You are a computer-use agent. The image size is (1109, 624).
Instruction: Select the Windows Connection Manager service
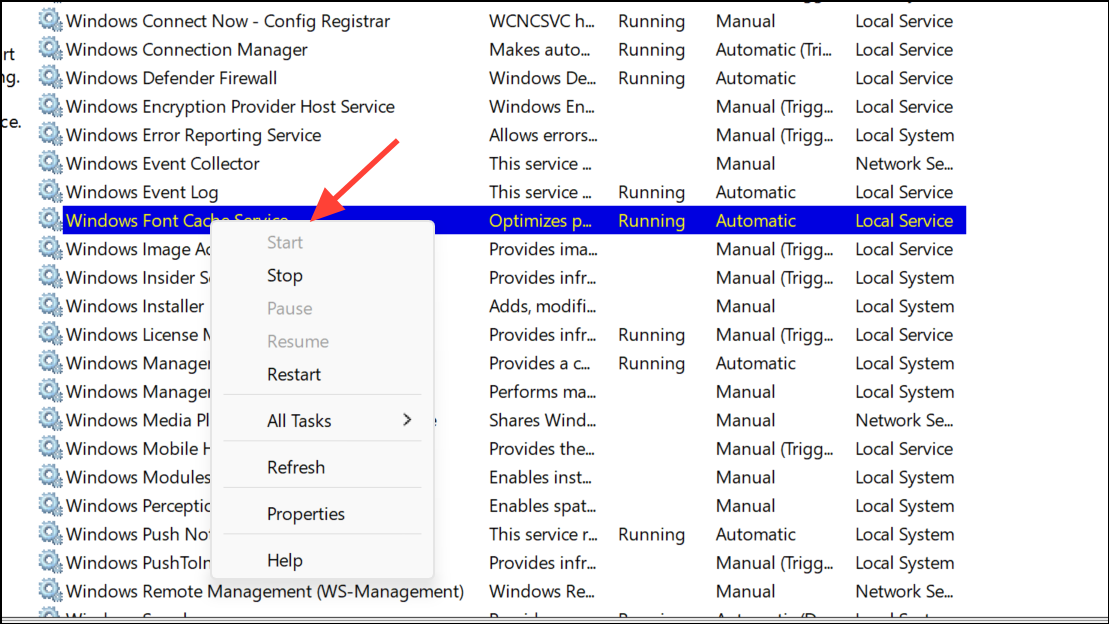(x=187, y=50)
